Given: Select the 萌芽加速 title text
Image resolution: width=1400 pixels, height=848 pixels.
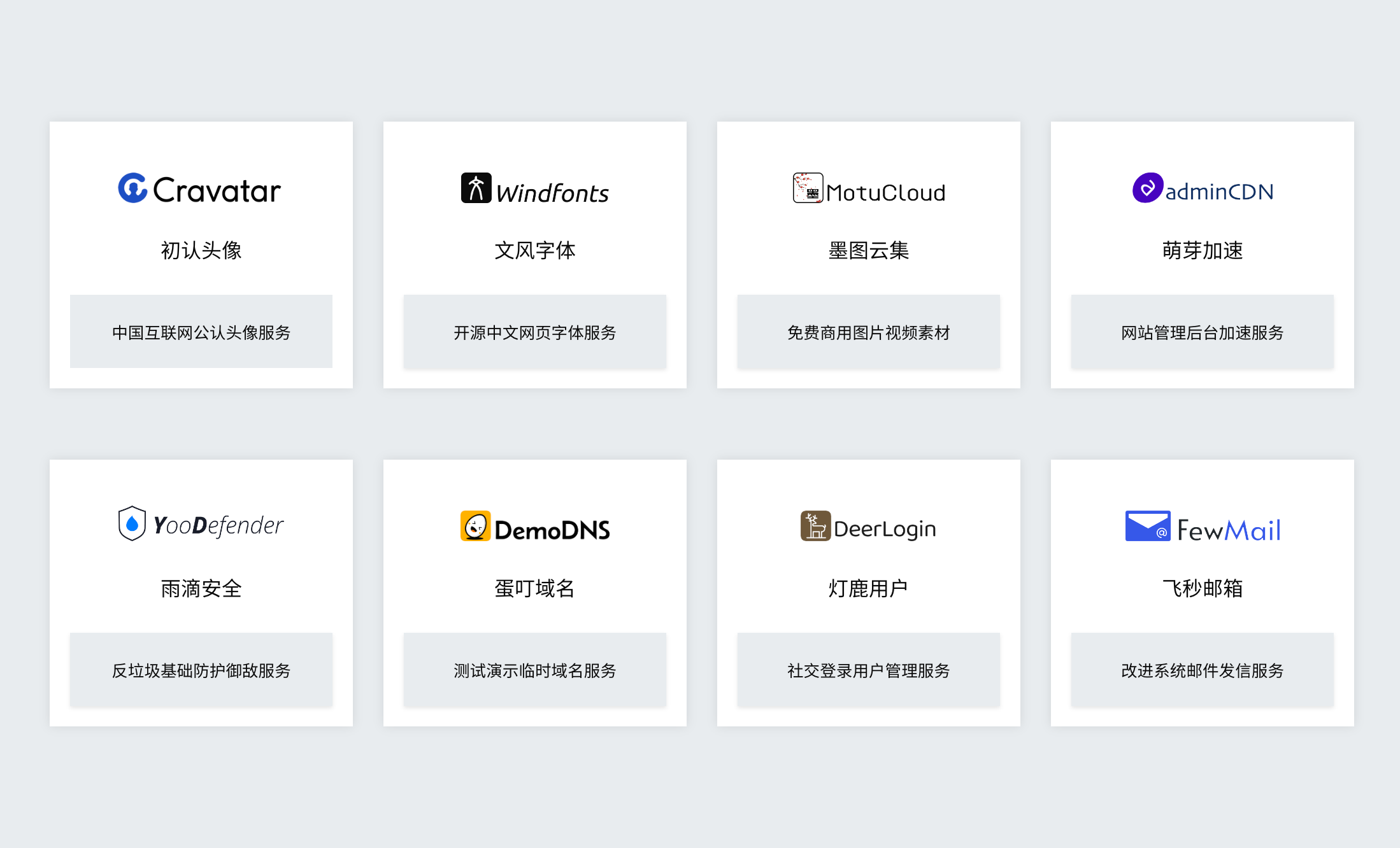Looking at the screenshot, I should pos(1203,250).
